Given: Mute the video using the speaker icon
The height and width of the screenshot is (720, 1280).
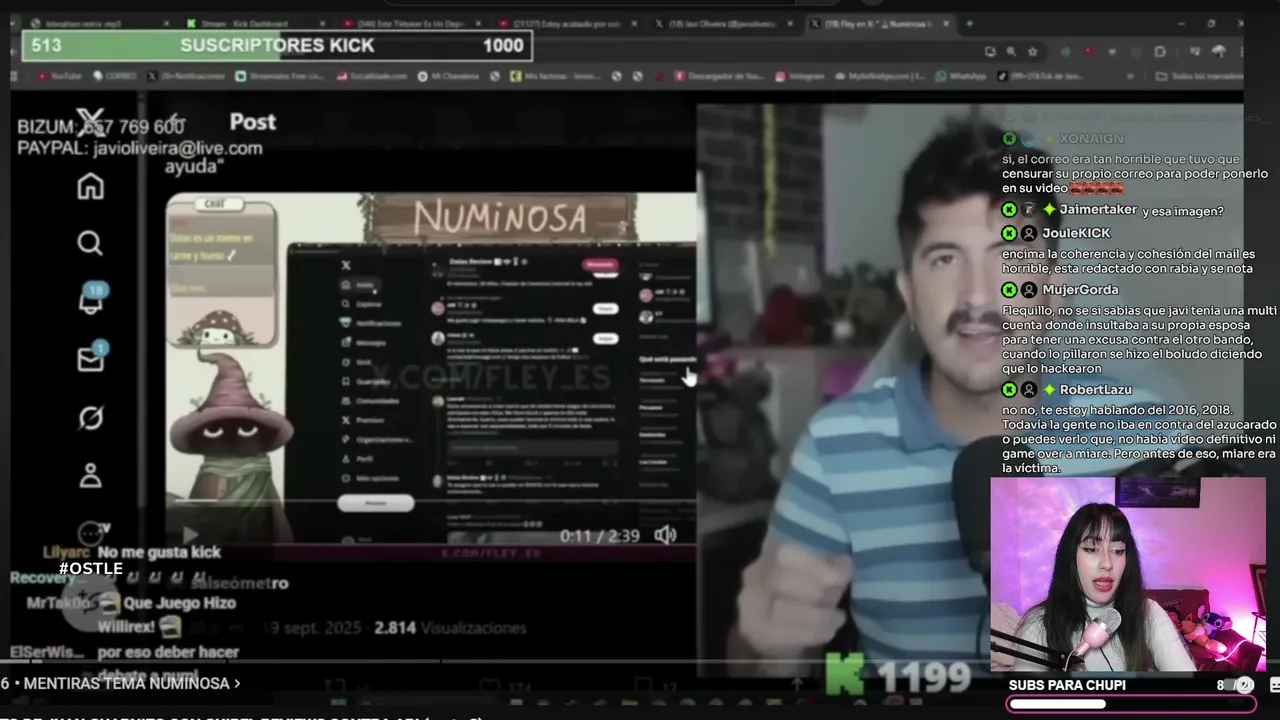Looking at the screenshot, I should [665, 535].
